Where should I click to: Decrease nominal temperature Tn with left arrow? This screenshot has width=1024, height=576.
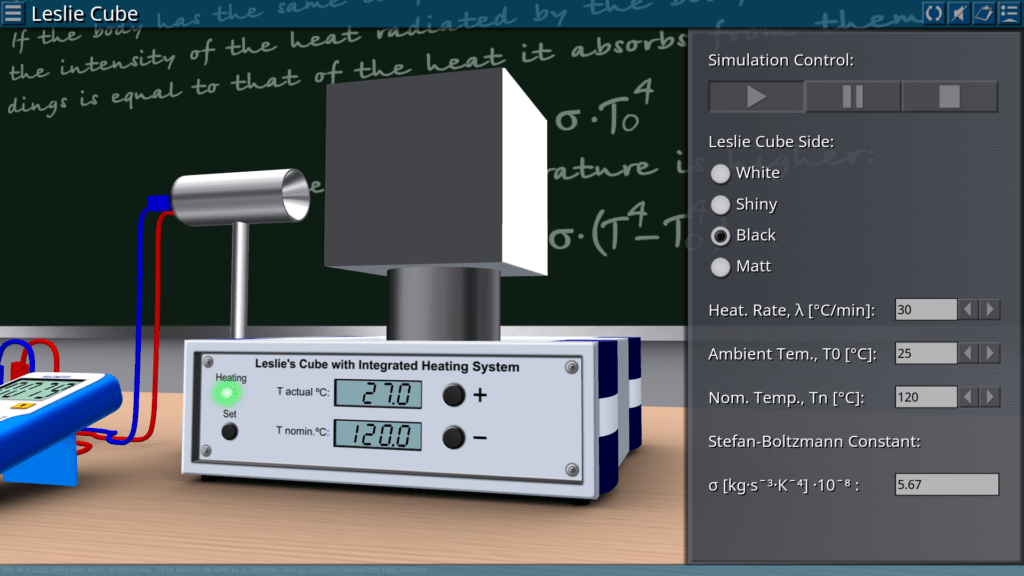(968, 398)
